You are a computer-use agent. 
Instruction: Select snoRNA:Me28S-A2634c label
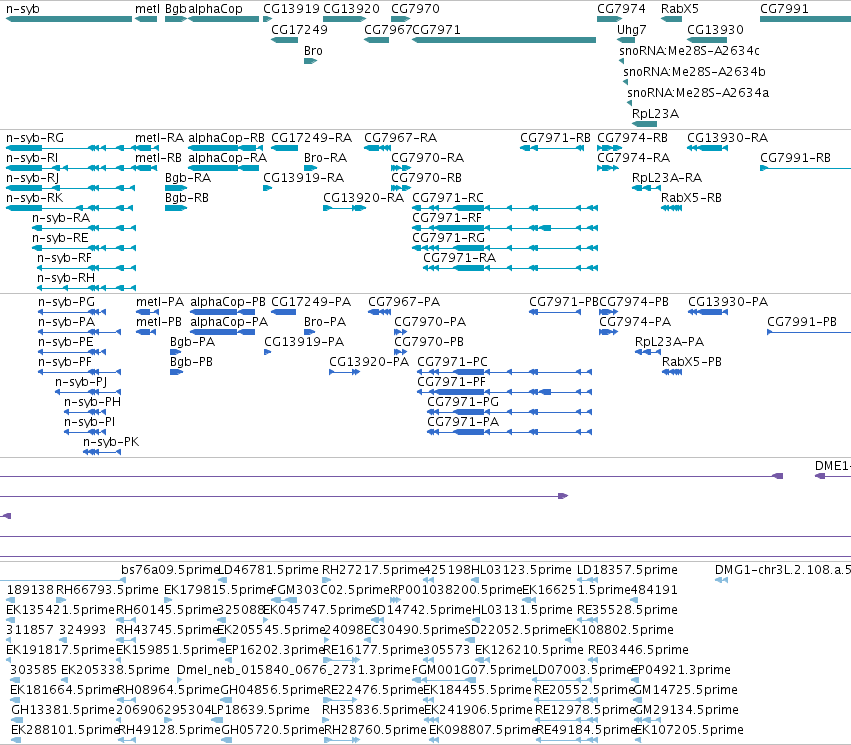(689, 50)
